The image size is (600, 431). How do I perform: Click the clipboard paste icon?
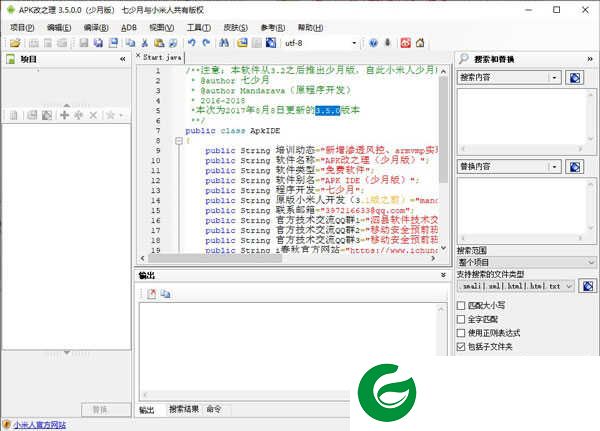click(x=159, y=43)
